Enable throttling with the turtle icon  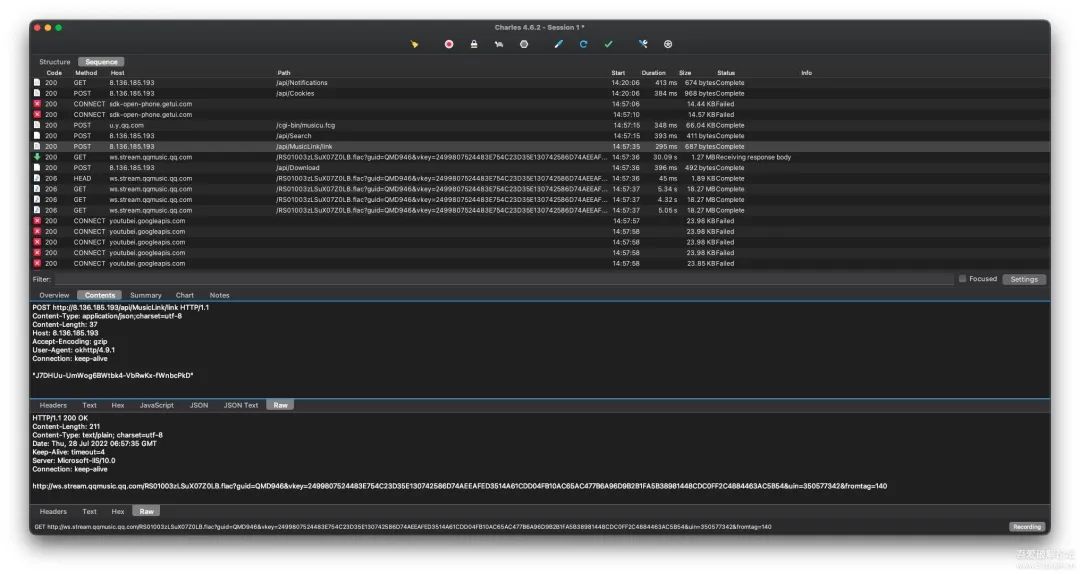tap(499, 44)
